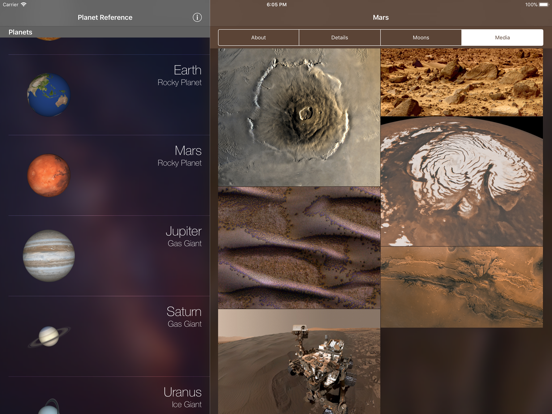
Task: Switch to the About tab
Action: (x=258, y=37)
